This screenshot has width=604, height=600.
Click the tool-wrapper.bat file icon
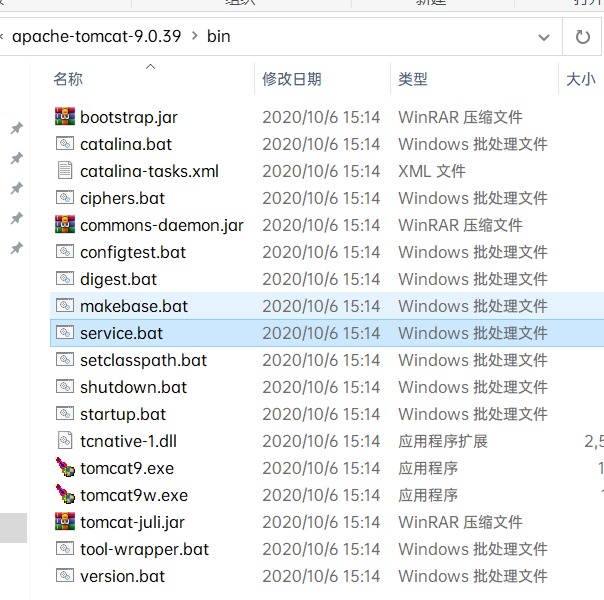pos(65,548)
